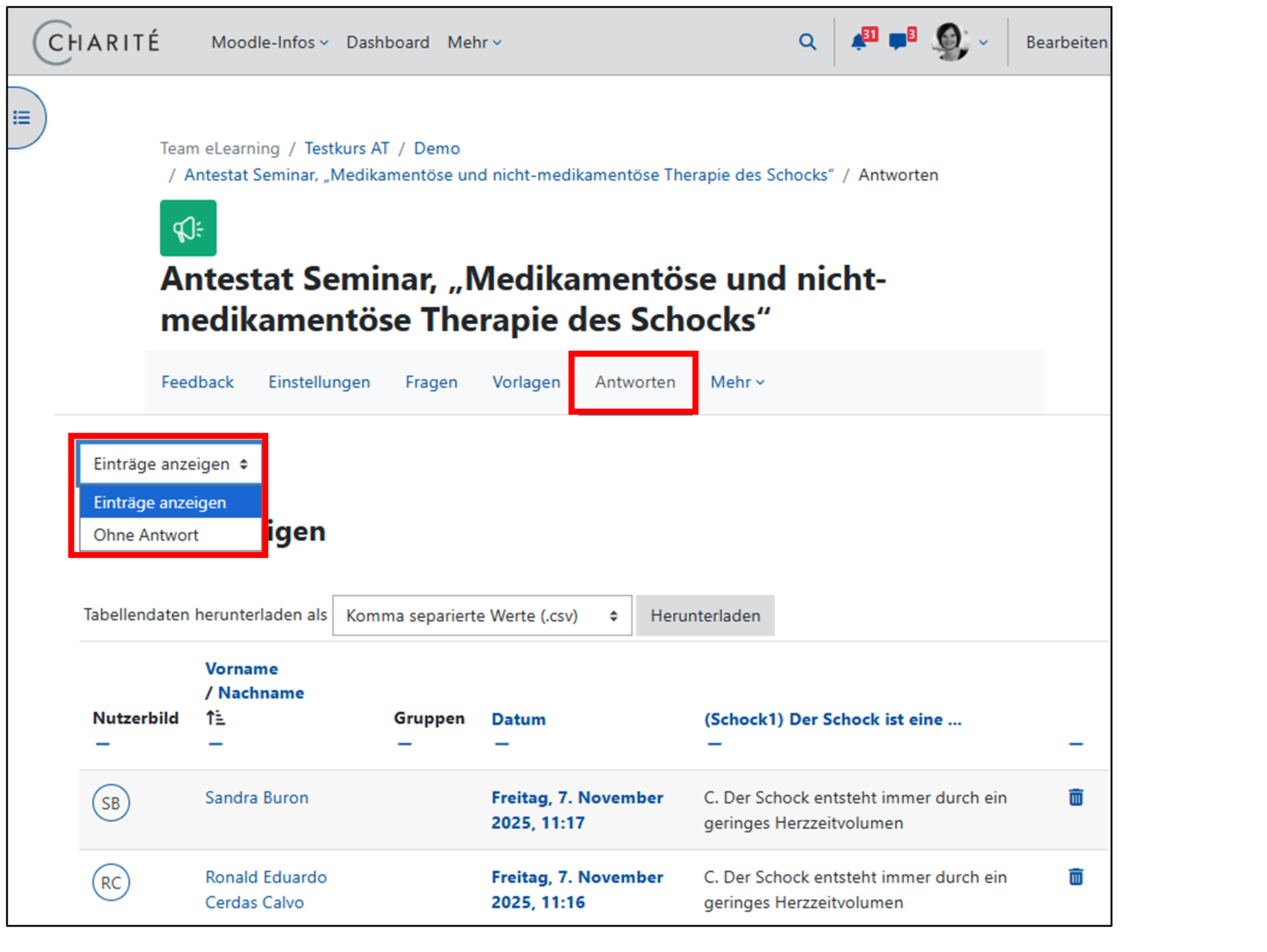Open the Moodle-Infos dropdown menu

269,42
